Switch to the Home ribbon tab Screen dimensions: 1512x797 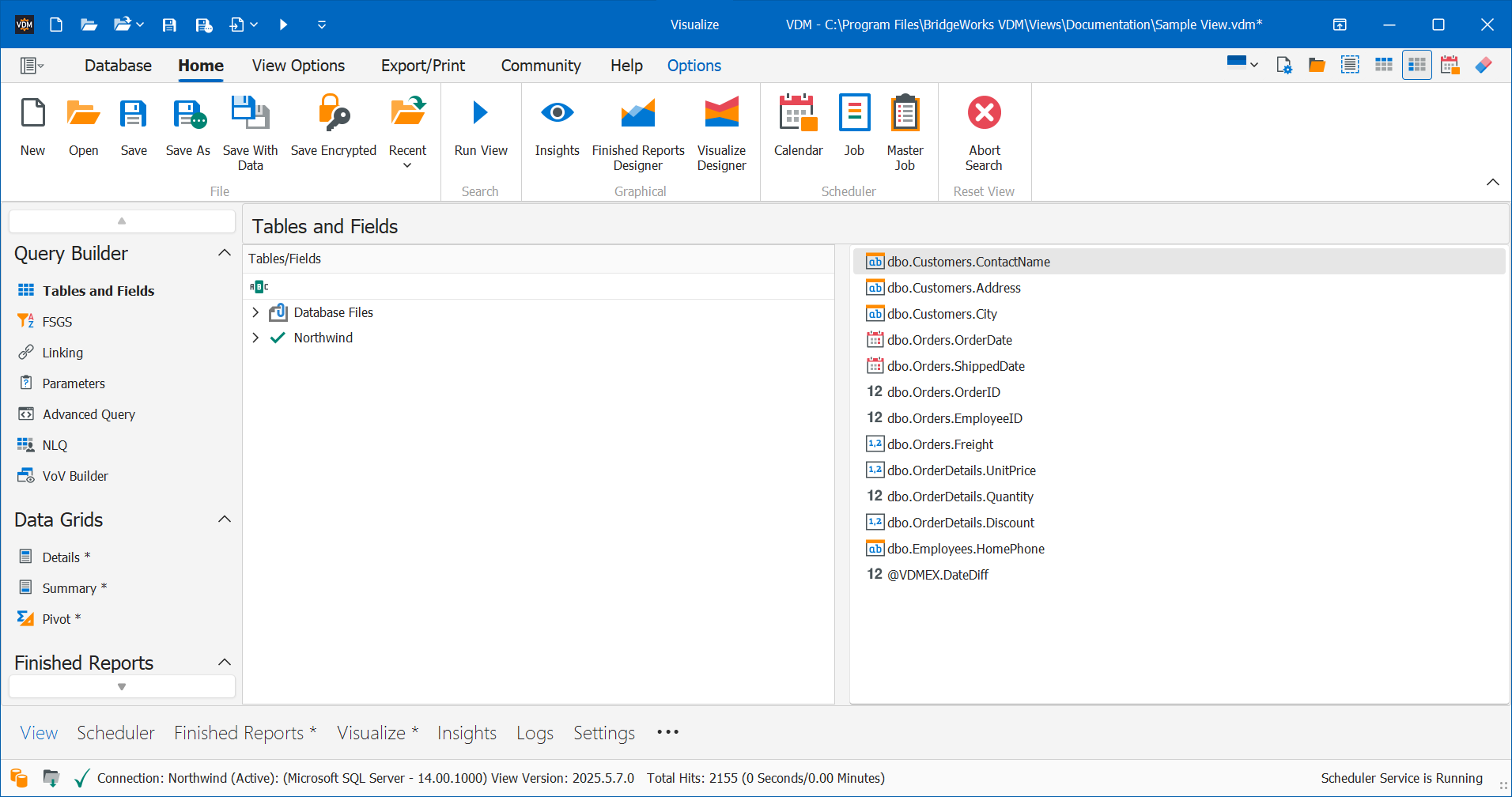[201, 66]
